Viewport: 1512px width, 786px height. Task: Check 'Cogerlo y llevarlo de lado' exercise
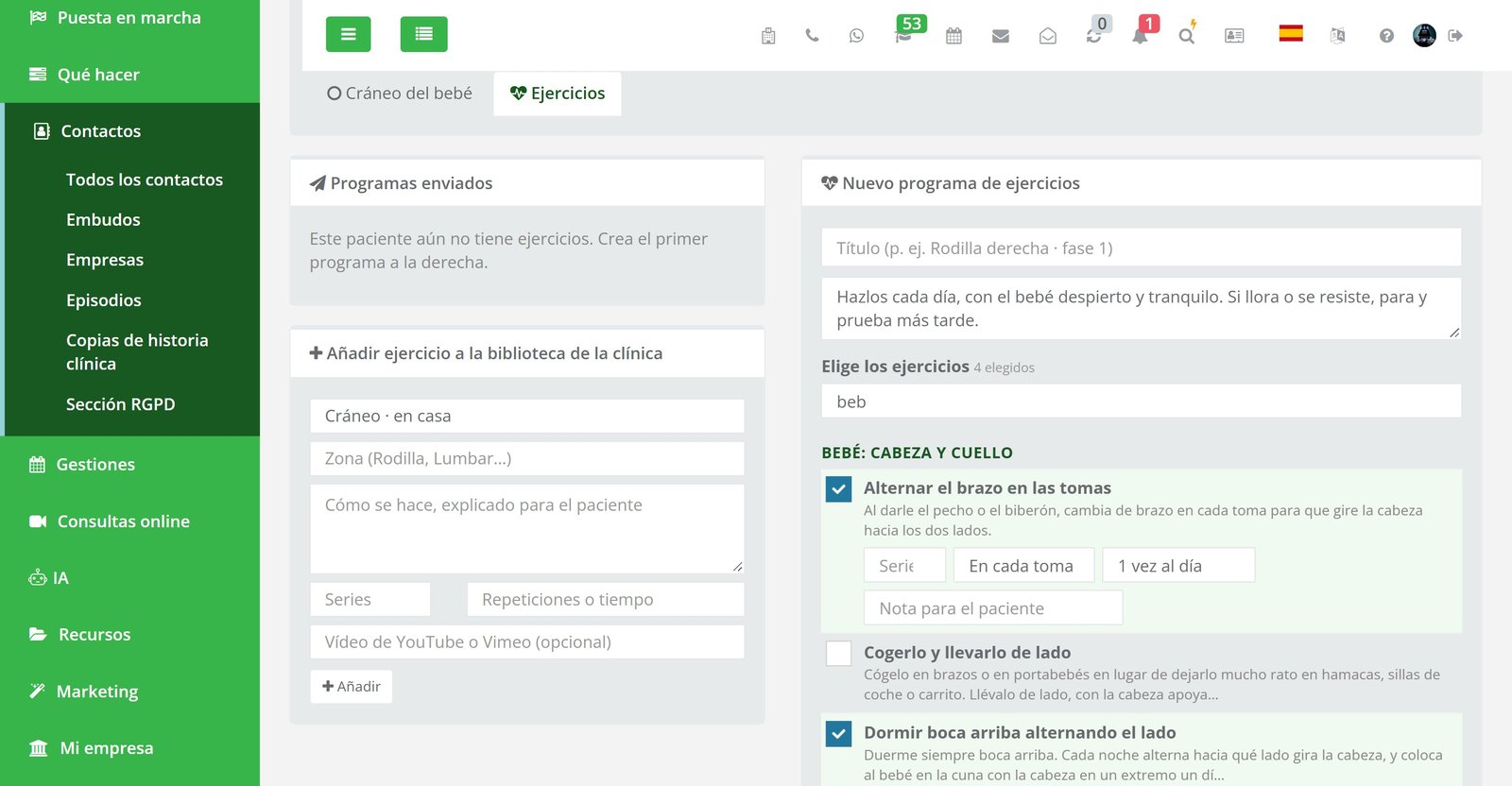[838, 653]
